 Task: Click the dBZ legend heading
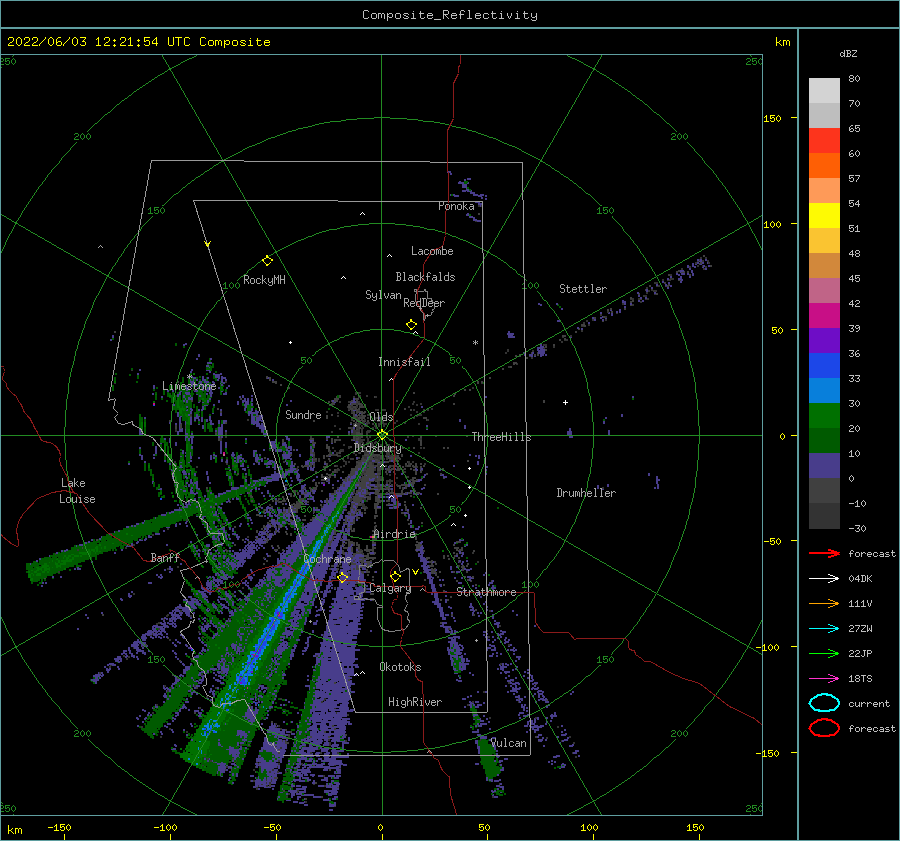click(x=848, y=54)
